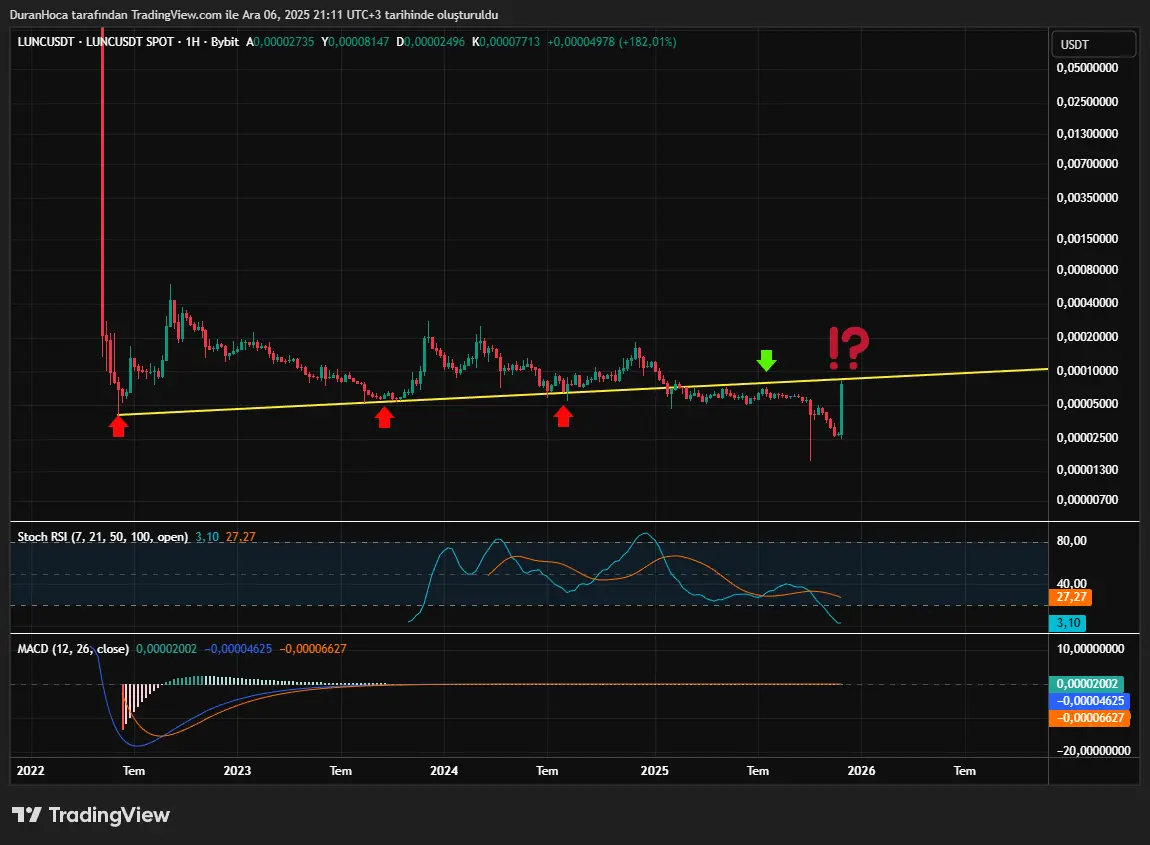Click the D0,00002496 low value
Screen dimensions: 1150x845
click(x=431, y=42)
